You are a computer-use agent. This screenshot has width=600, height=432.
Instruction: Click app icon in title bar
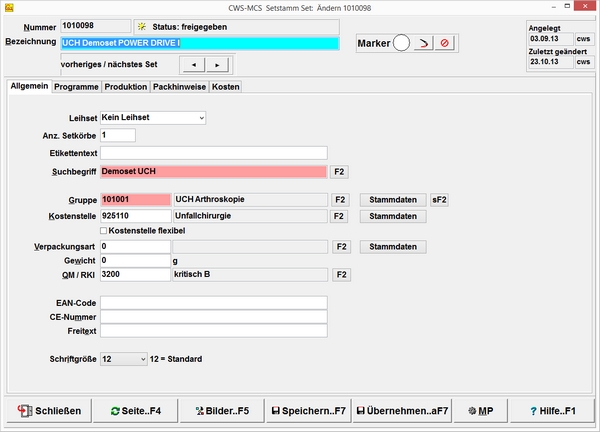pyautogui.click(x=9, y=7)
